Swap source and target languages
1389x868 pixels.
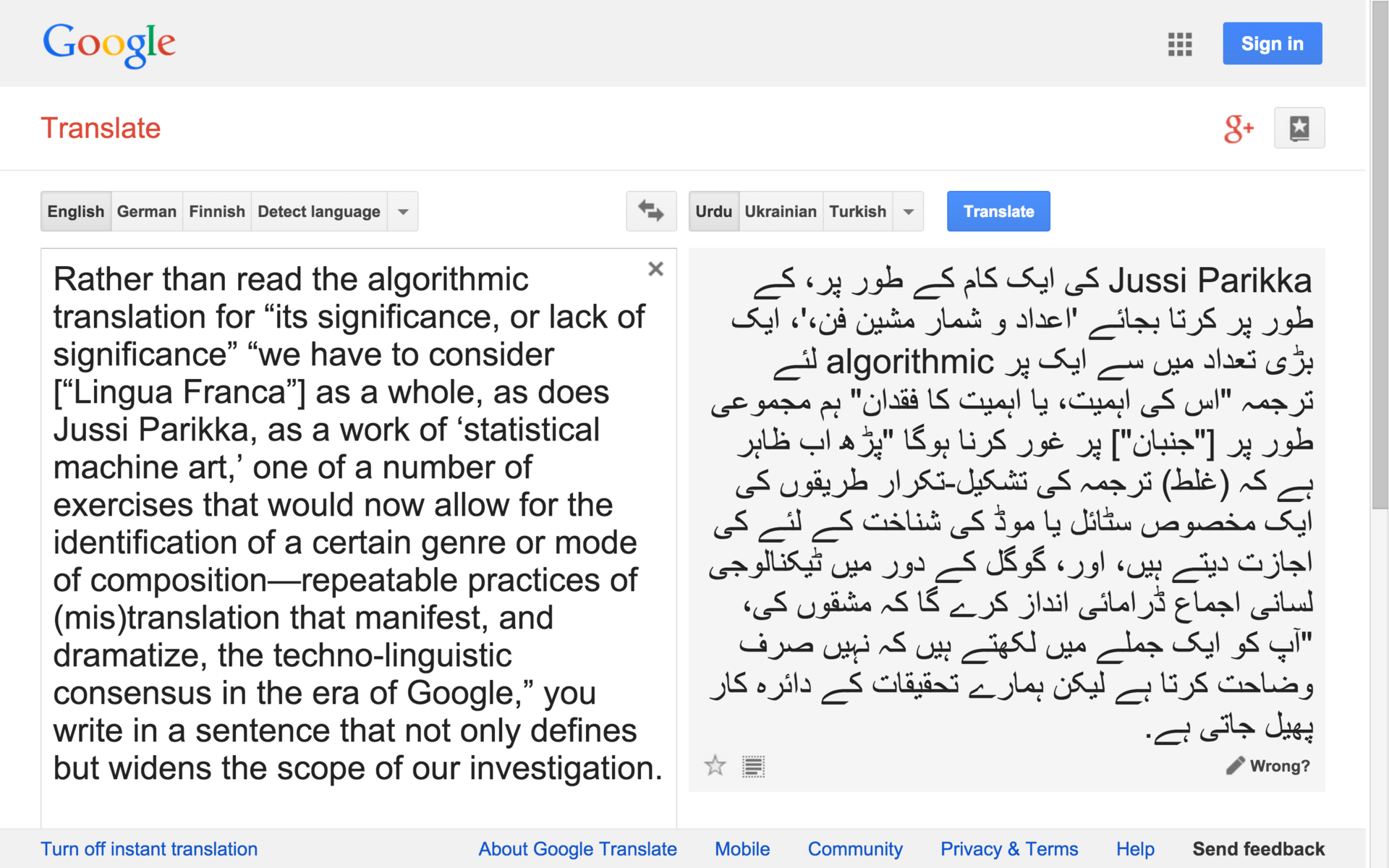click(x=651, y=211)
